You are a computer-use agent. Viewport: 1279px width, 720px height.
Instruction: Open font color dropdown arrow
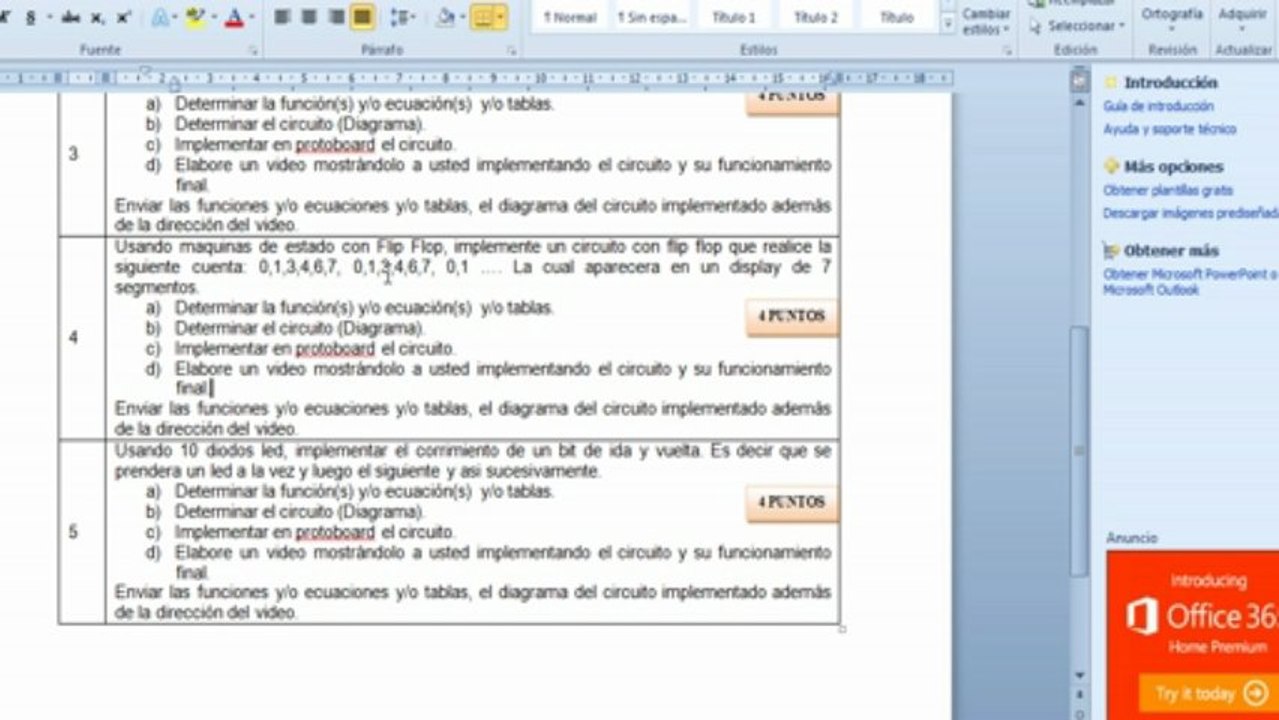(250, 18)
